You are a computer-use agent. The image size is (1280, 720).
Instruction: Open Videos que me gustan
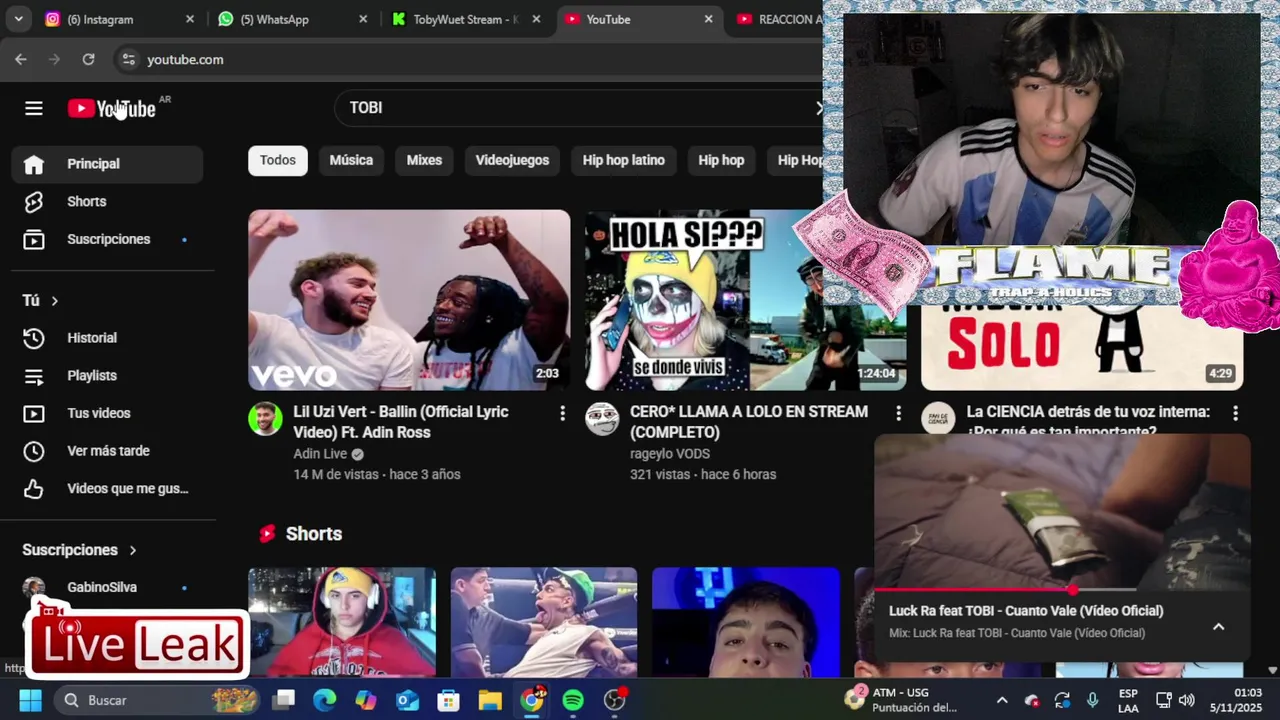(x=107, y=489)
